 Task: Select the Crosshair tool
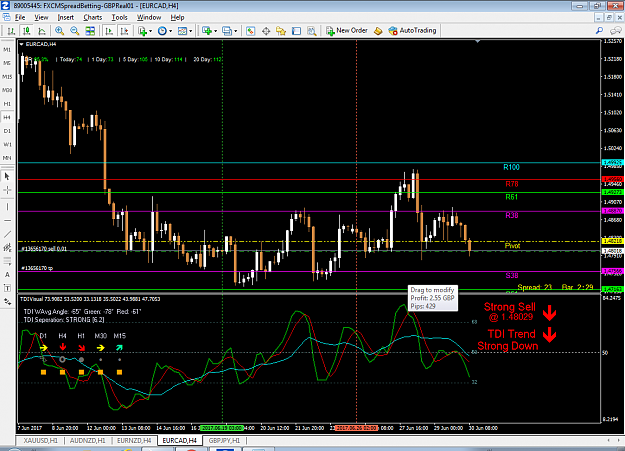tap(7, 190)
